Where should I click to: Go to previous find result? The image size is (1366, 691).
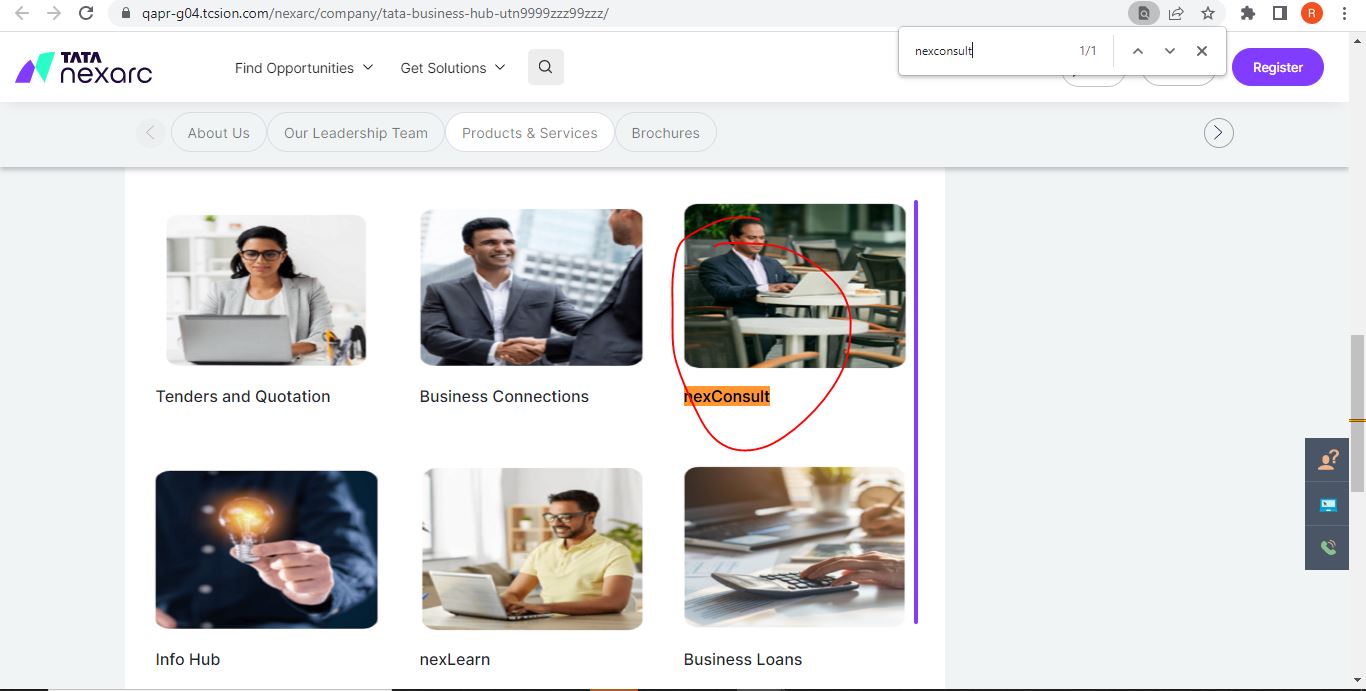point(1137,51)
